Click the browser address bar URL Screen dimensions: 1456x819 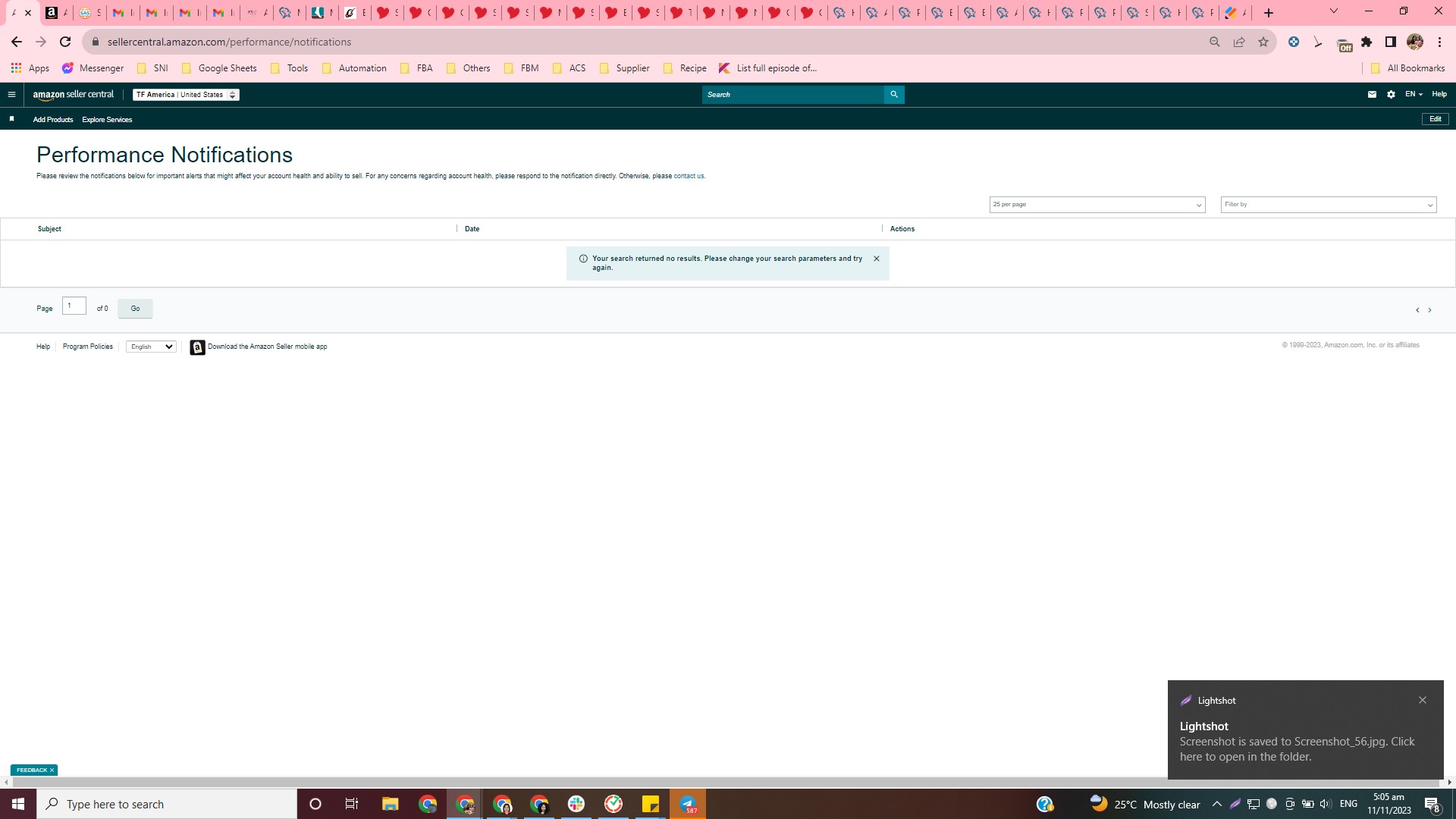click(x=229, y=42)
